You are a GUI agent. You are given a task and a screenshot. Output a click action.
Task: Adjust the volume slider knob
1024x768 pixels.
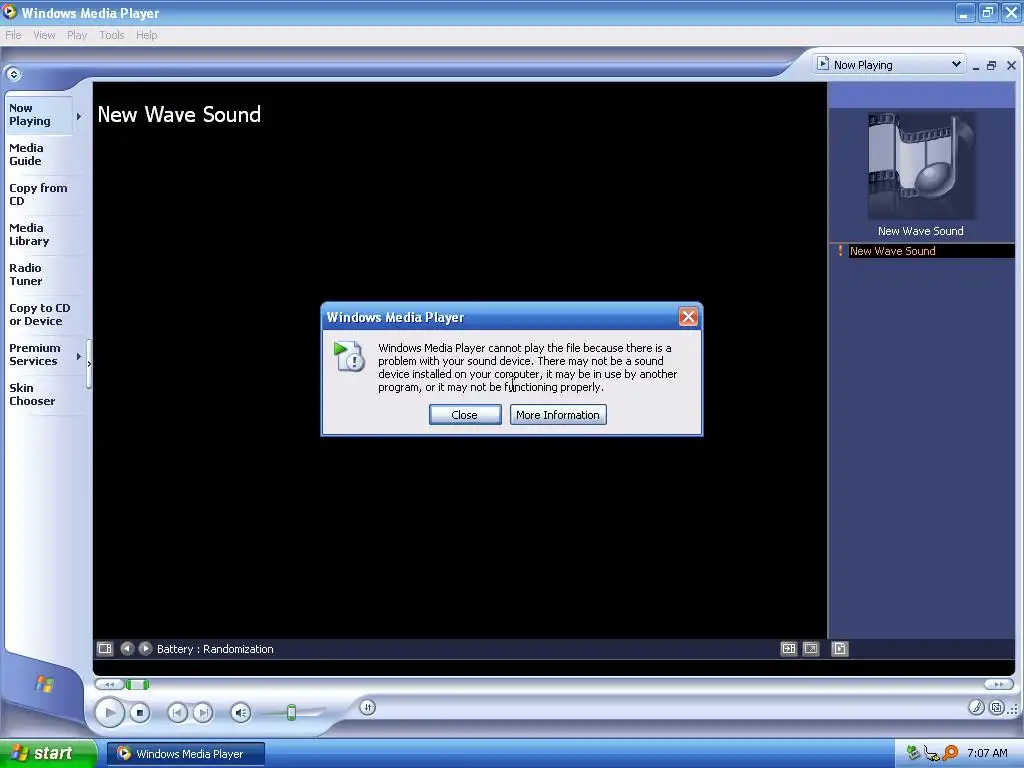[291, 712]
